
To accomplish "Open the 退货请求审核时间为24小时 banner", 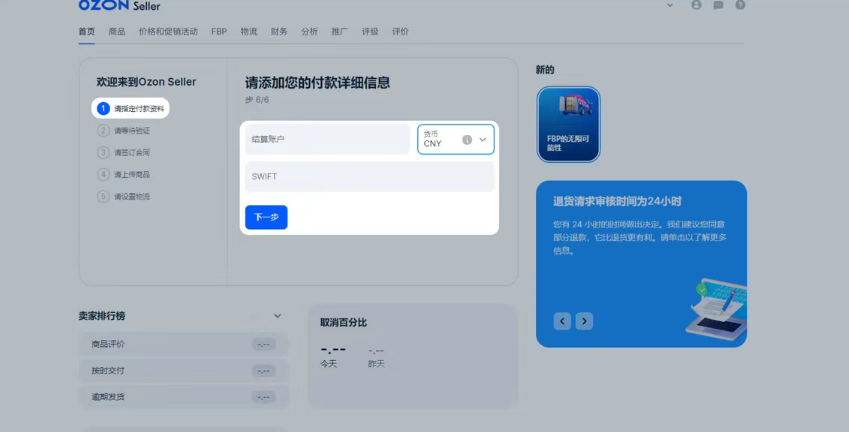I will click(x=642, y=264).
